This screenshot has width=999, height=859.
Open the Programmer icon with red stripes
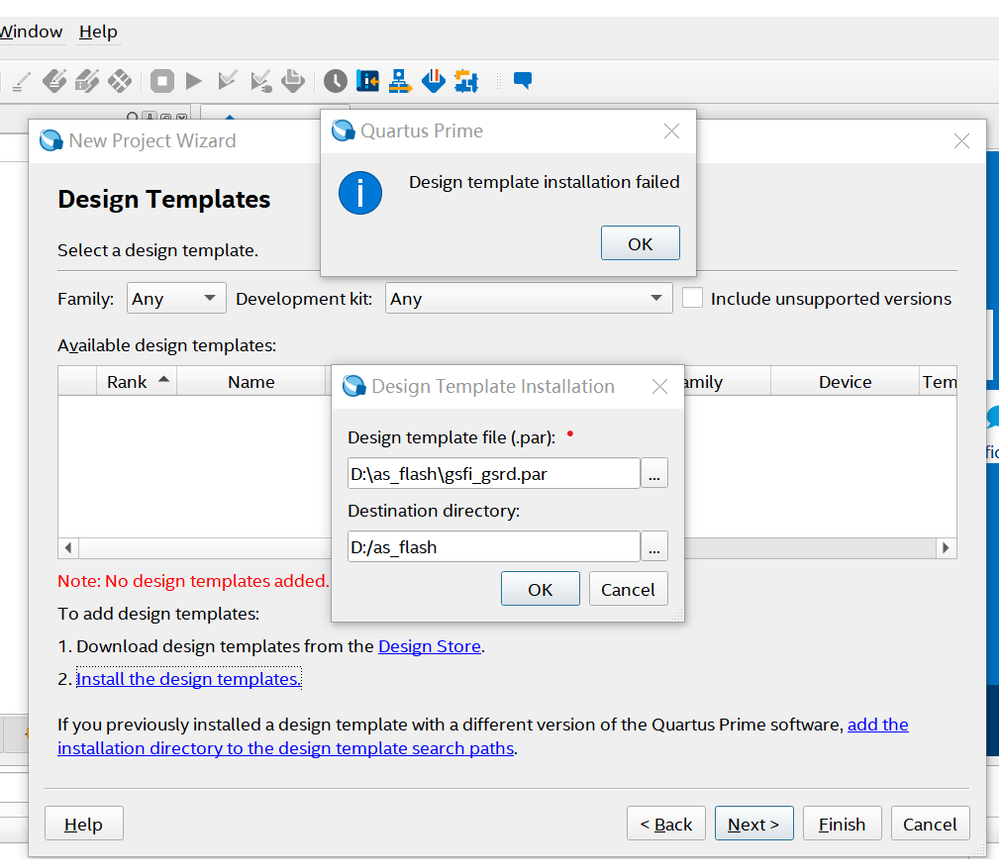tap(433, 81)
